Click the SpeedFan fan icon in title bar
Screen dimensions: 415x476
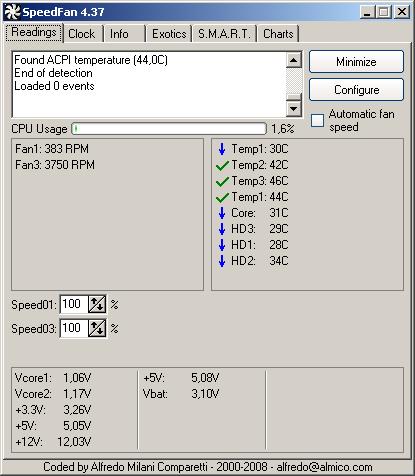(x=12, y=12)
